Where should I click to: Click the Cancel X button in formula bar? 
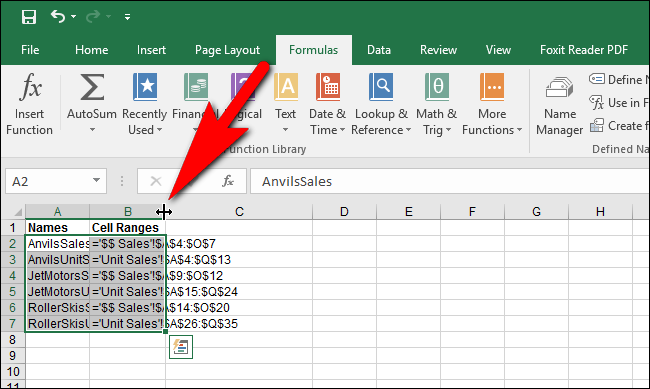156,181
